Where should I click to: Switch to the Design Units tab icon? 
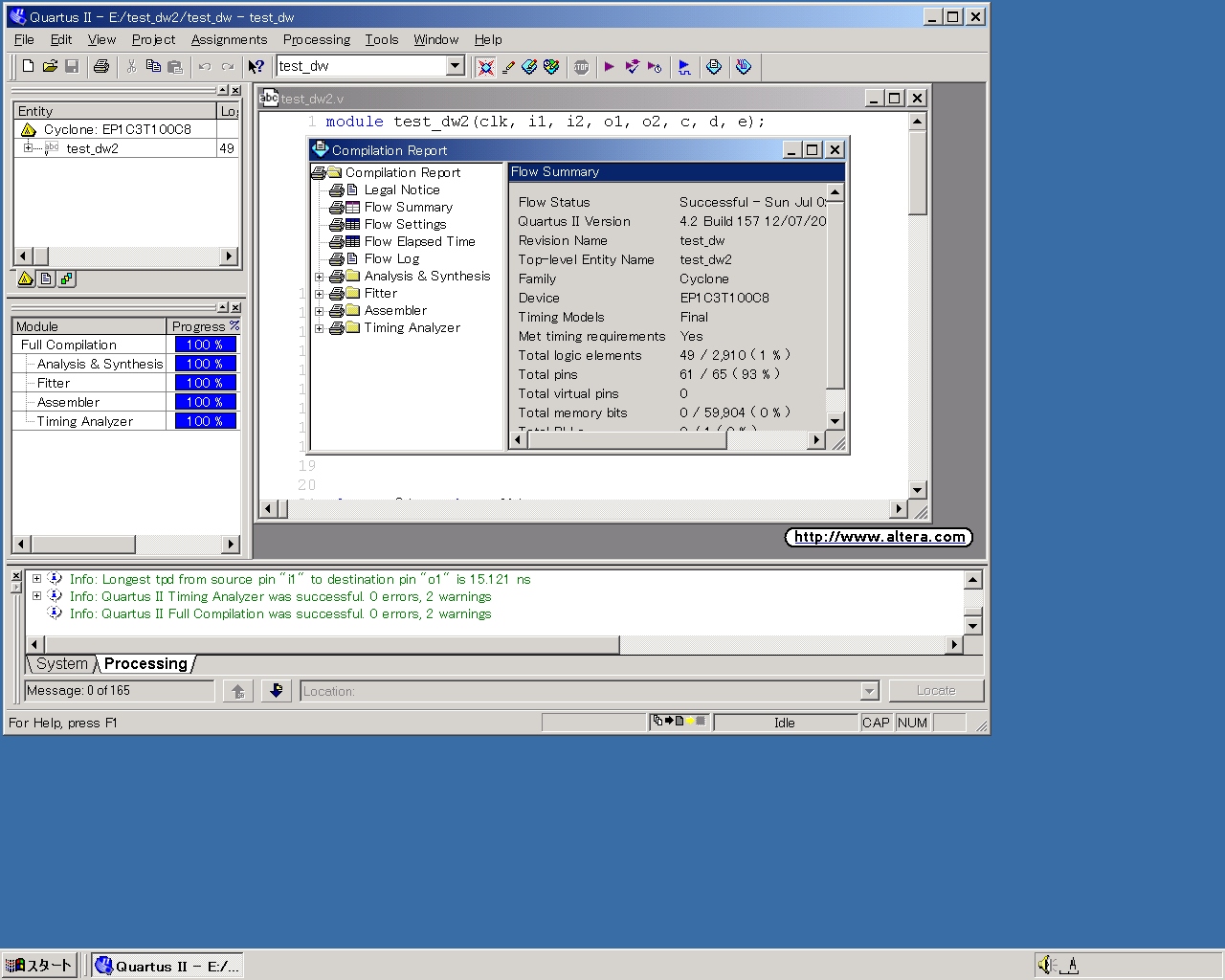[66, 278]
